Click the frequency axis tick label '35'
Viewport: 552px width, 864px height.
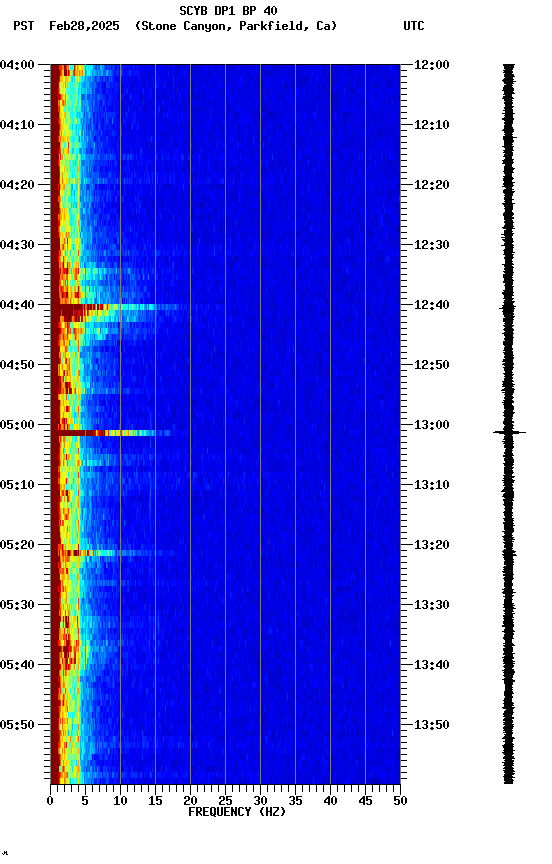pyautogui.click(x=295, y=801)
